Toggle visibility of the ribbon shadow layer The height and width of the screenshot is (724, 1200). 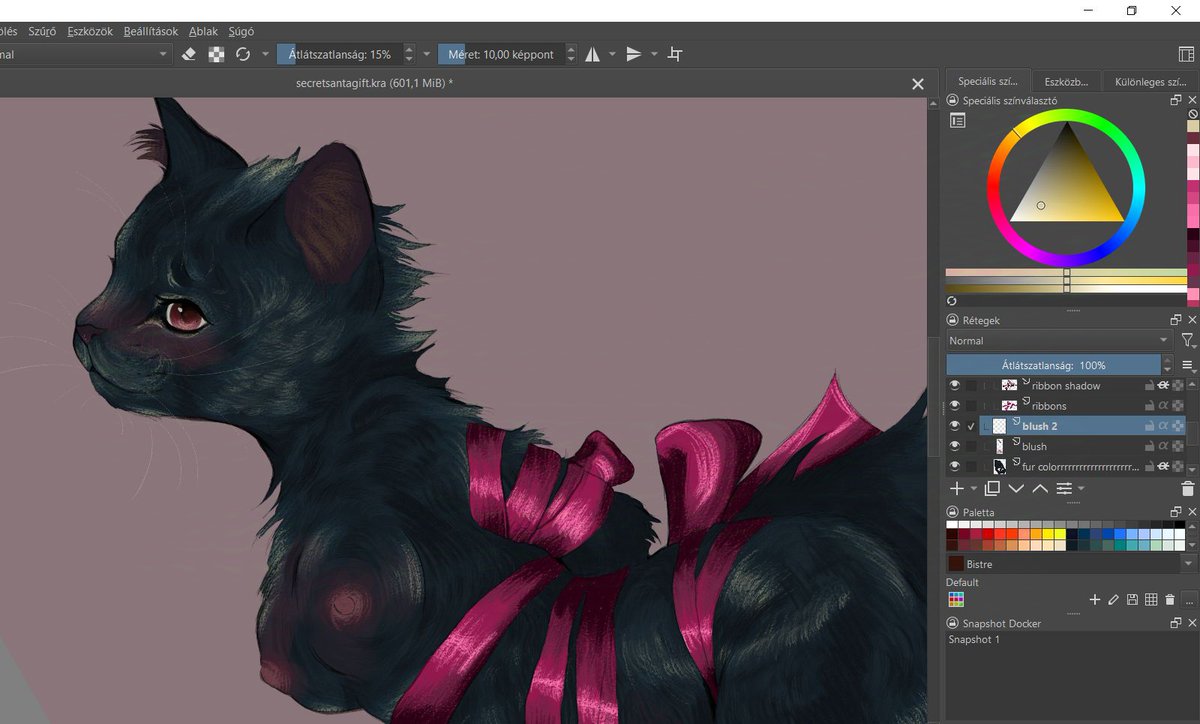955,385
